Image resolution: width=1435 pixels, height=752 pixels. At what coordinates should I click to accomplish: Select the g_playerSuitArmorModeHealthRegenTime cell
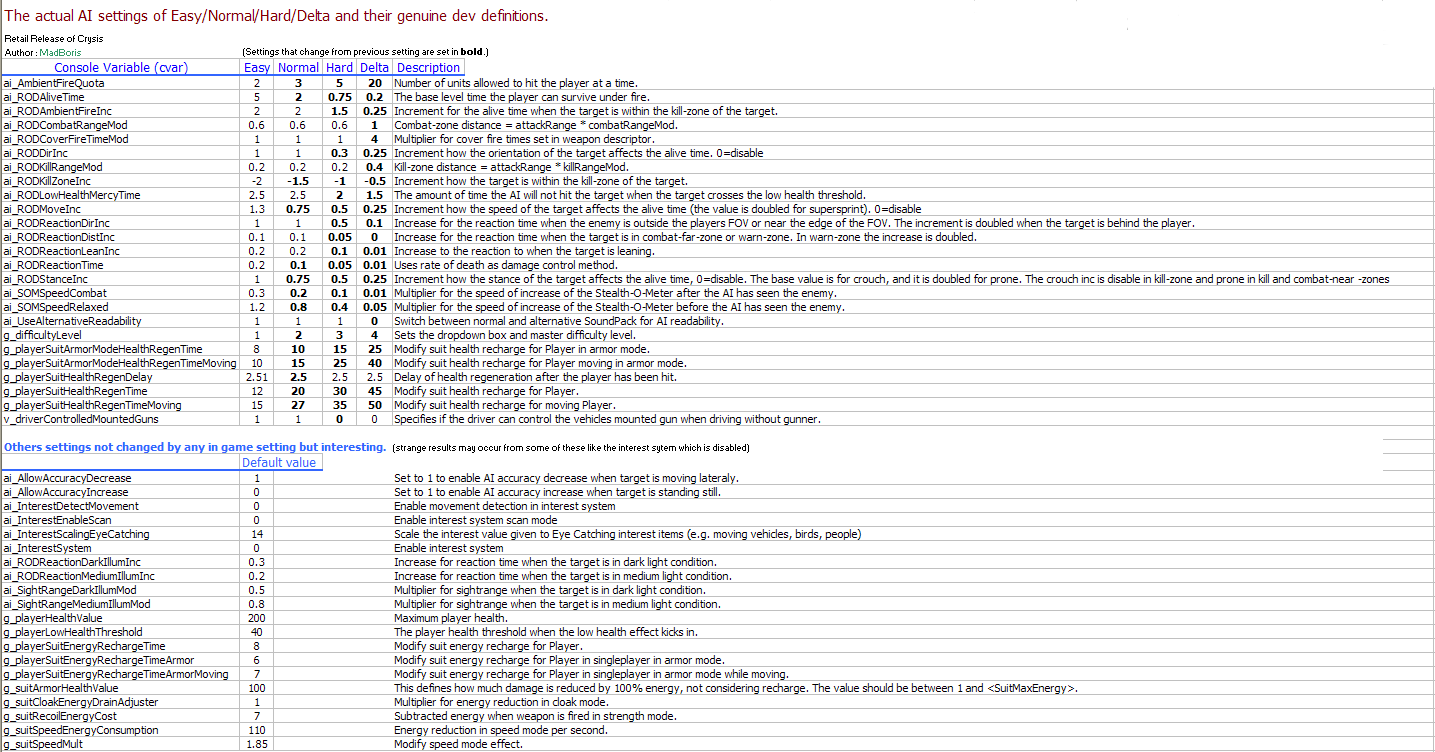point(121,349)
